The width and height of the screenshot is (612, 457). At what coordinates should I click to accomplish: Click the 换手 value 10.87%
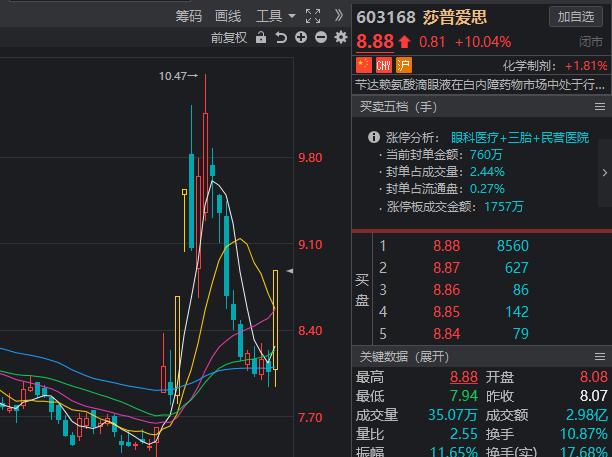coord(584,434)
